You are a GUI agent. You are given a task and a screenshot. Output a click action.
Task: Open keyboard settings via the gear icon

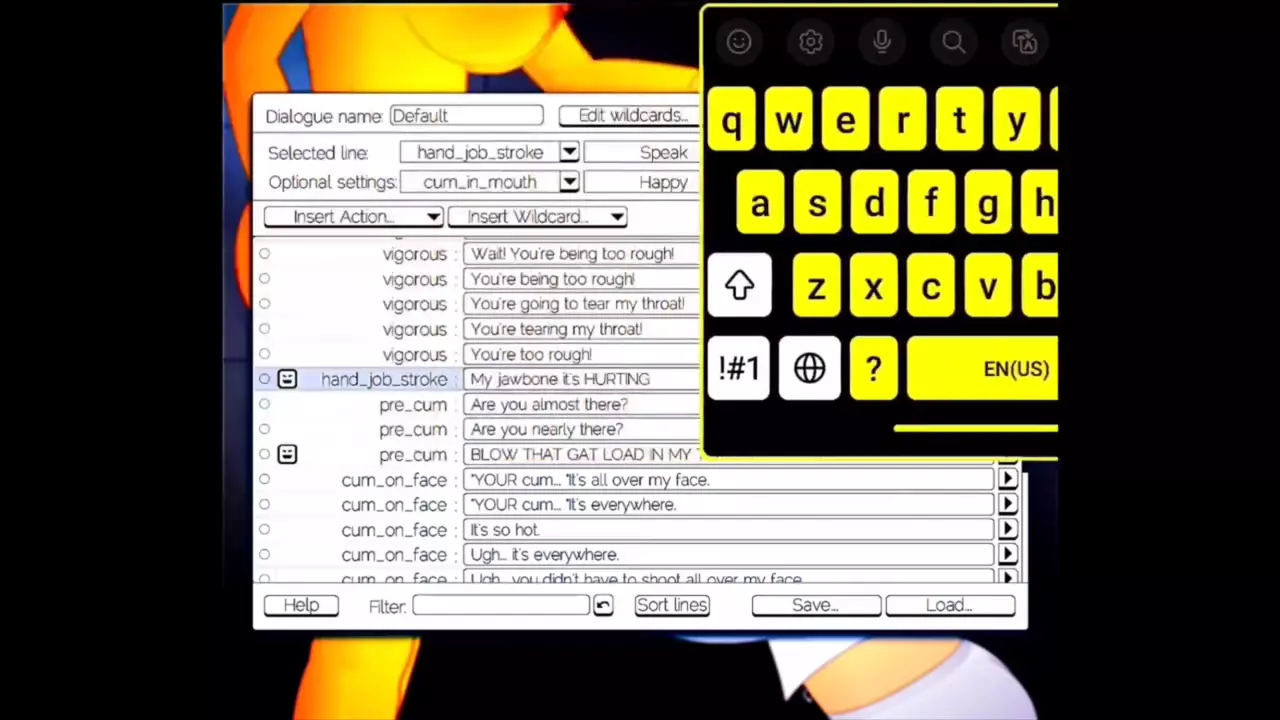point(810,42)
